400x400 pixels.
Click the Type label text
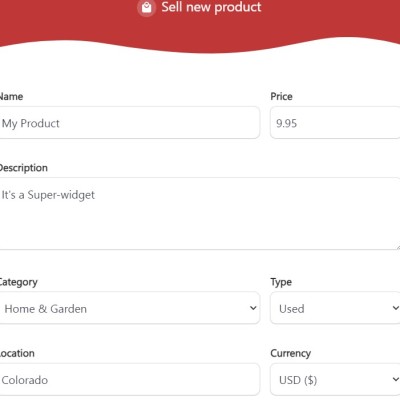pyautogui.click(x=281, y=282)
